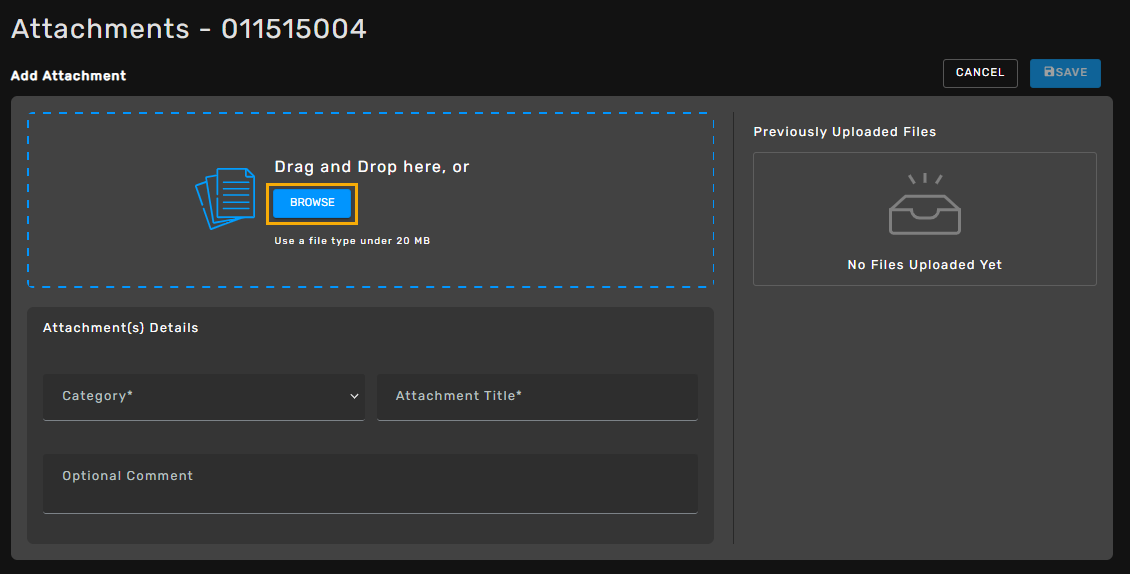
Task: Click the Attachments - 011515004 page title
Action: [189, 29]
